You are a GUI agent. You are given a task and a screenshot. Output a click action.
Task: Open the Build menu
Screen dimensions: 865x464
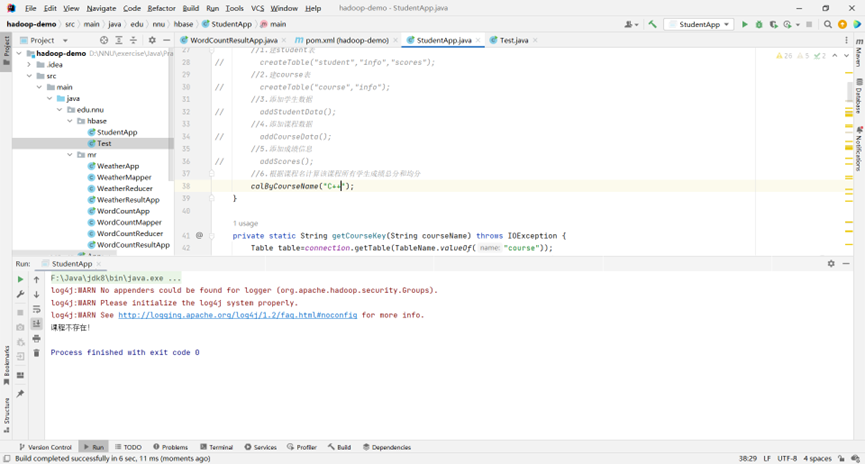pyautogui.click(x=191, y=8)
